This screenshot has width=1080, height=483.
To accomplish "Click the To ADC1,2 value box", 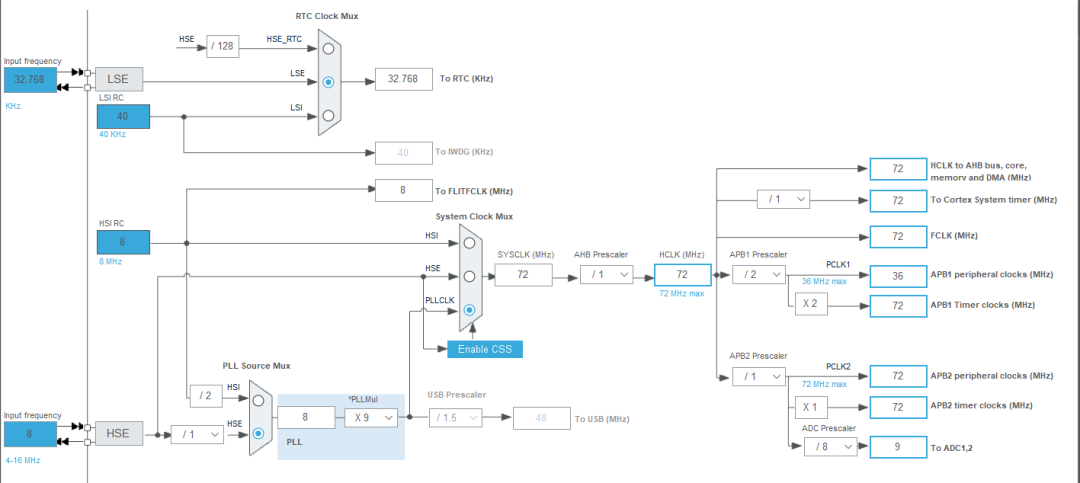I will tap(898, 447).
